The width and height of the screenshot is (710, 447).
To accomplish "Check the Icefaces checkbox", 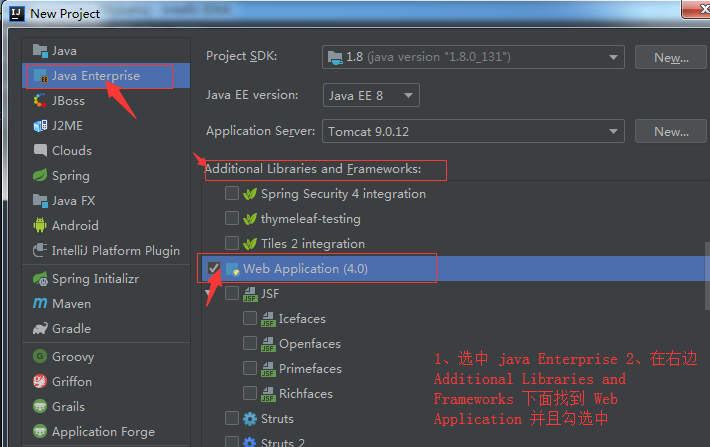I will pos(250,318).
